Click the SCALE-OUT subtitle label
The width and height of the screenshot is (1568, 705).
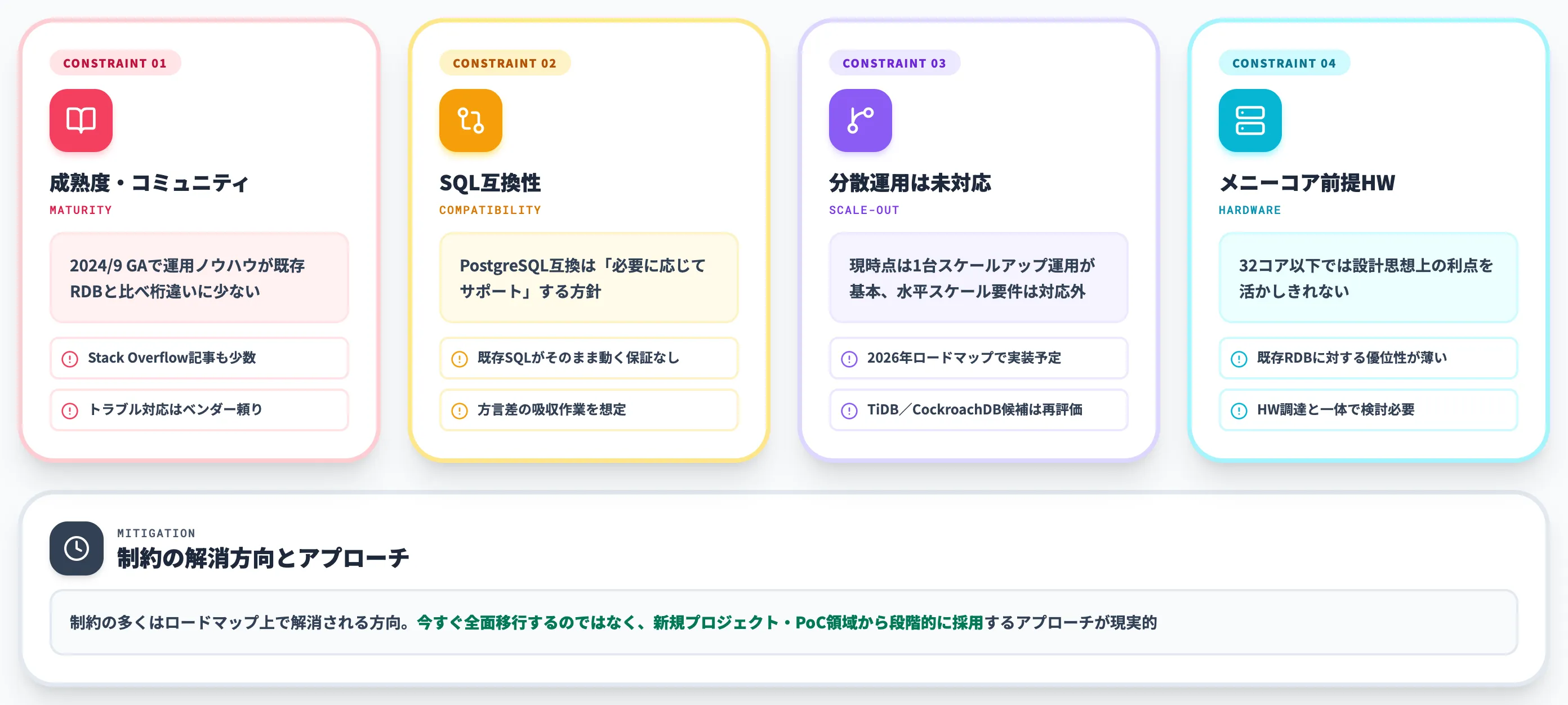(x=864, y=210)
